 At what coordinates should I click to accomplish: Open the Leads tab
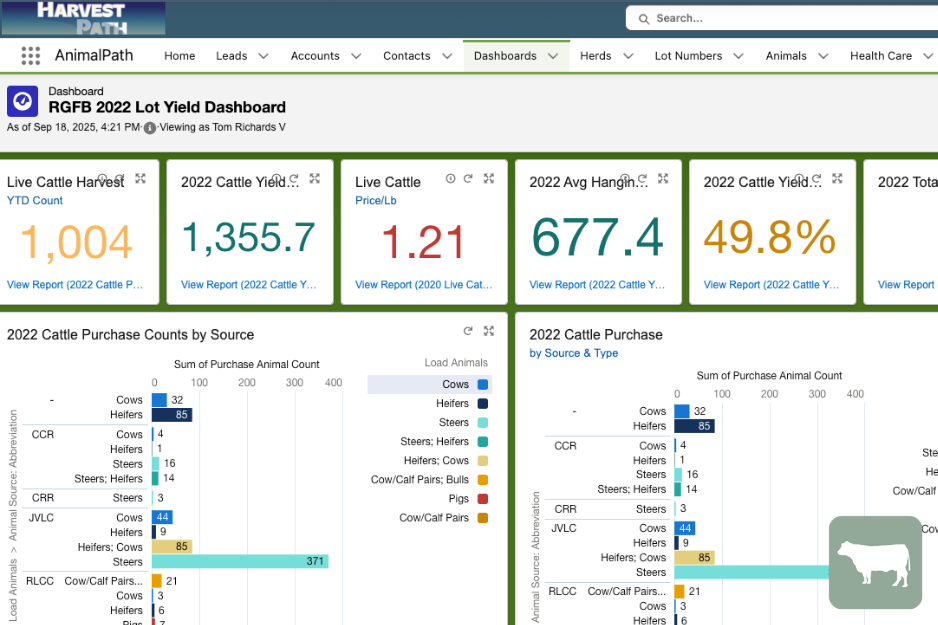click(x=232, y=56)
